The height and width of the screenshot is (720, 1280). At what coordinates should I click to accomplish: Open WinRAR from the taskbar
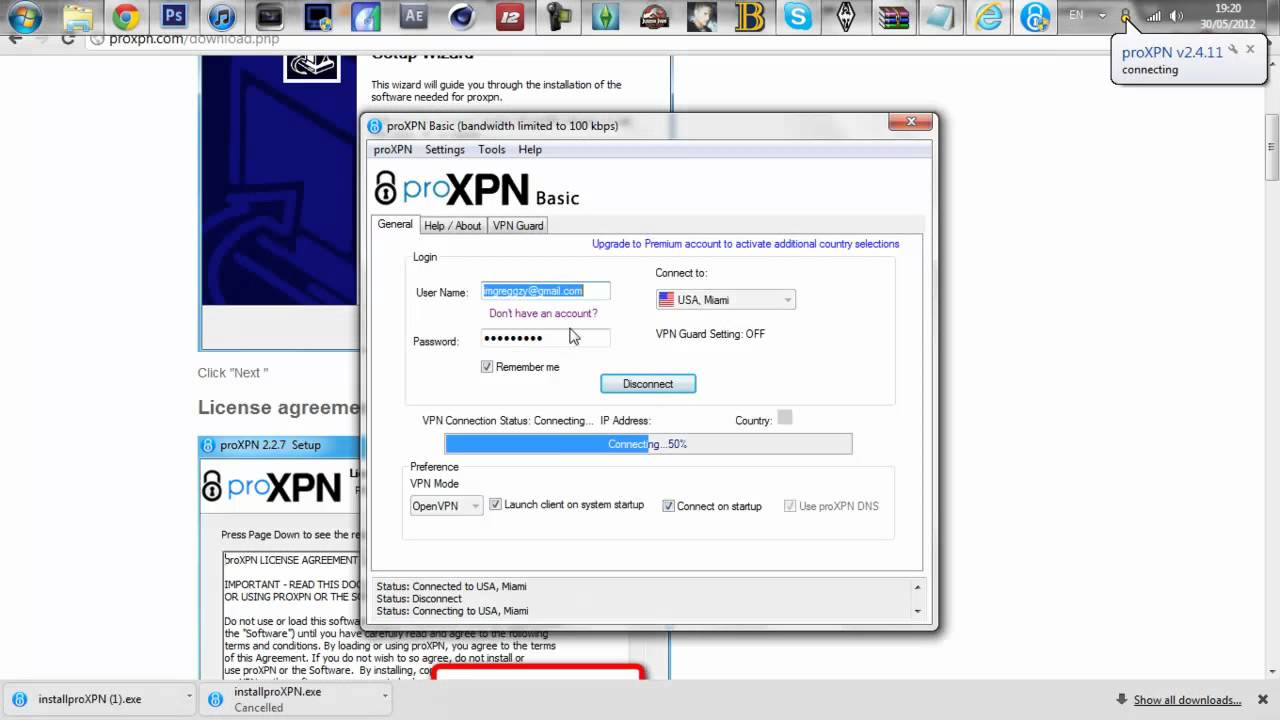tap(893, 17)
